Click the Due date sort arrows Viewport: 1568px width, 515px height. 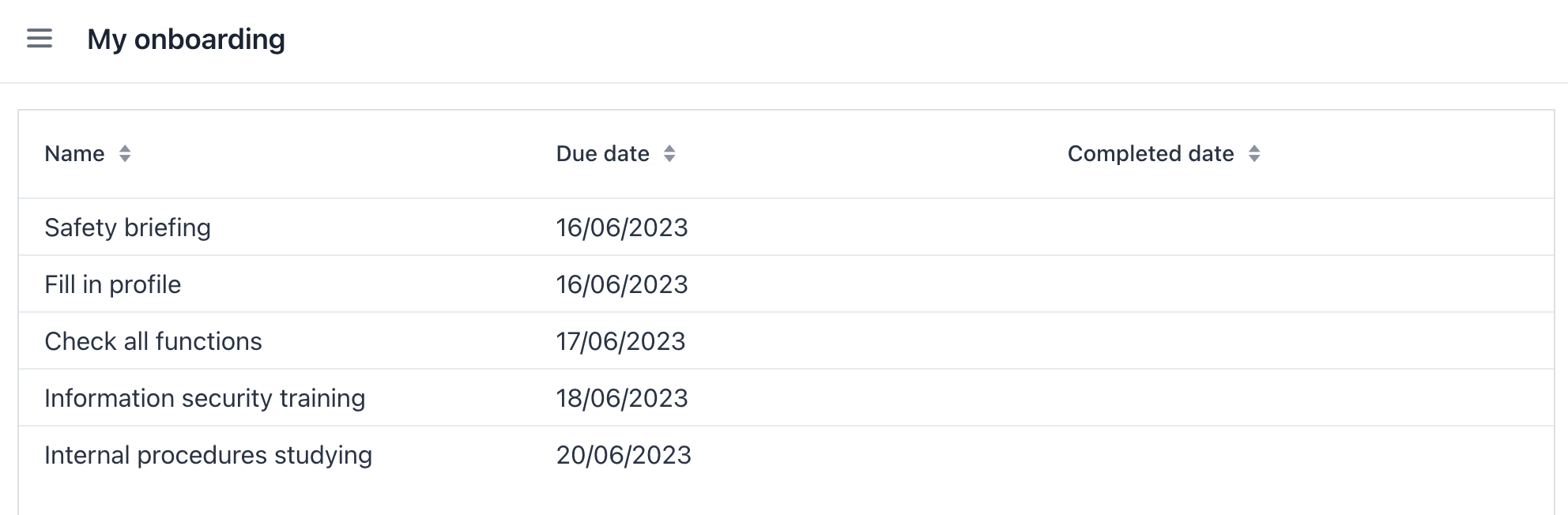[x=669, y=154]
